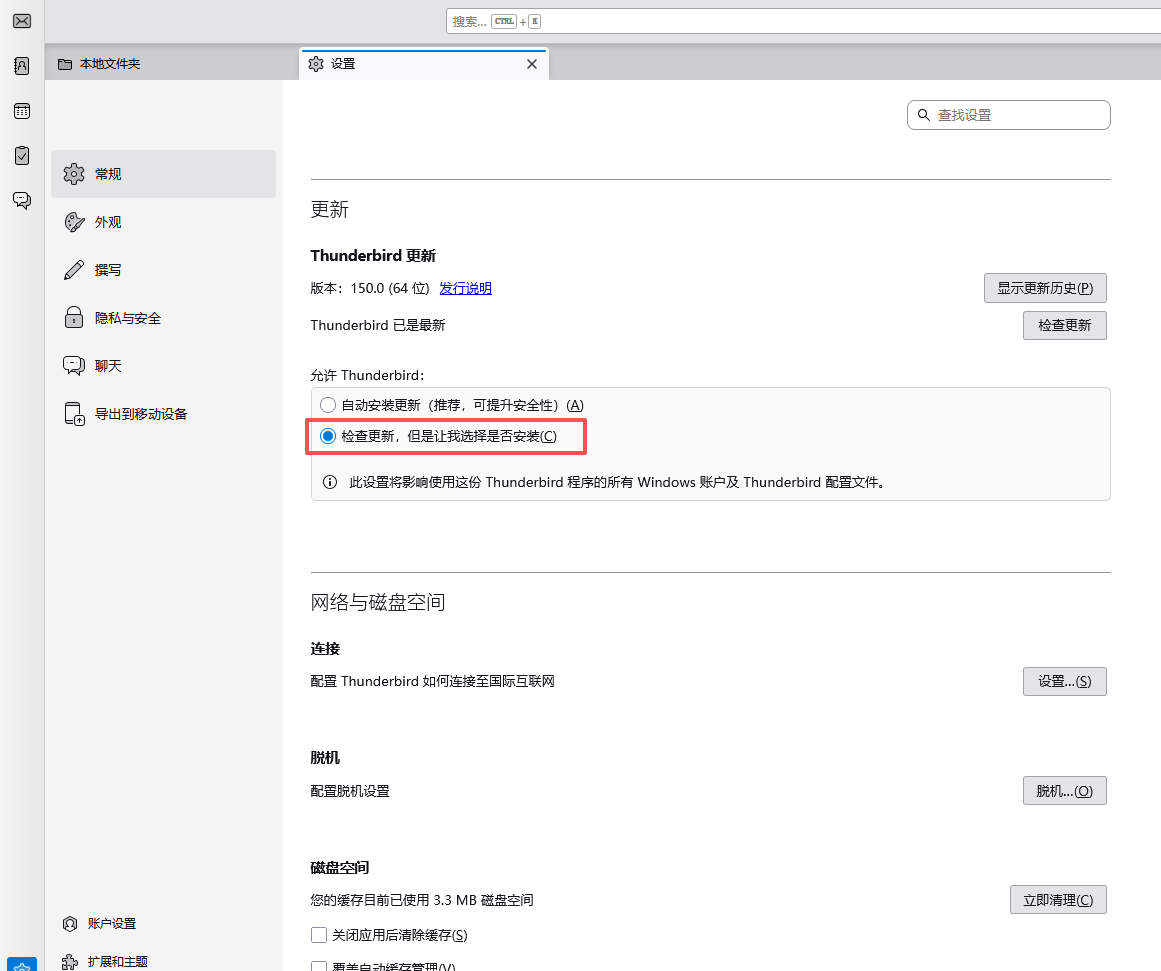Click the gear icon on the 设置 tab
Screen dimensions: 1161x971
[x=316, y=64]
